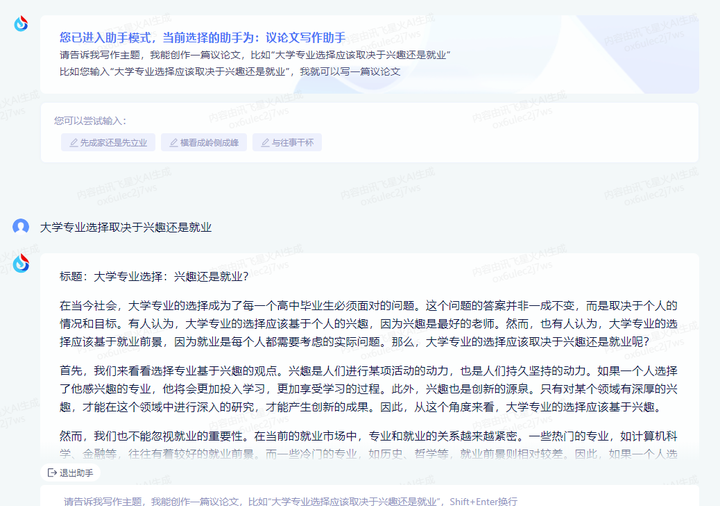Image resolution: width=720 pixels, height=506 pixels.
Task: Select the 先成家还是先立业 suggestion
Action: 107,143
